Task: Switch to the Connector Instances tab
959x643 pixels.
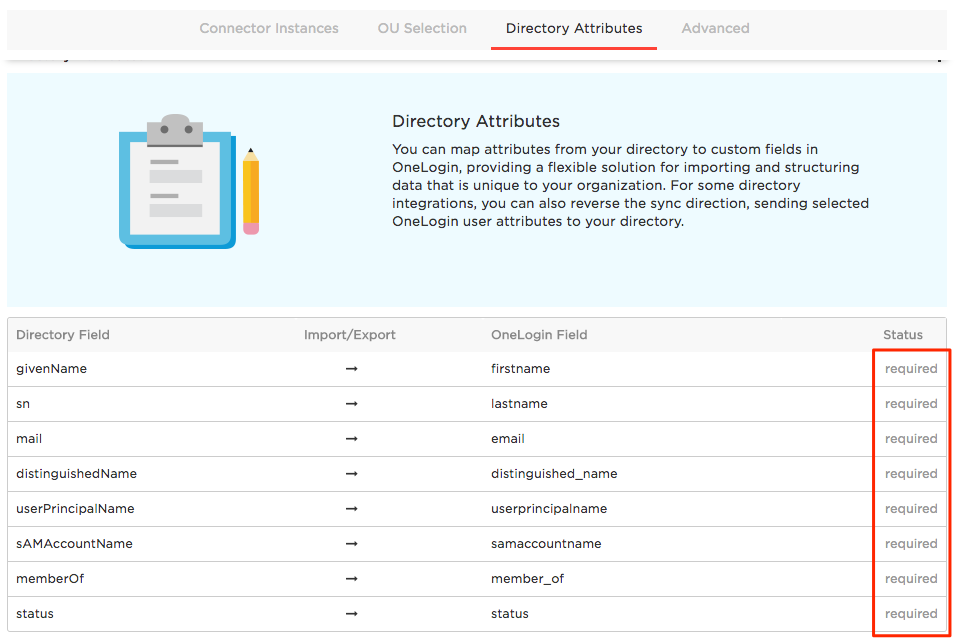Action: [x=268, y=28]
